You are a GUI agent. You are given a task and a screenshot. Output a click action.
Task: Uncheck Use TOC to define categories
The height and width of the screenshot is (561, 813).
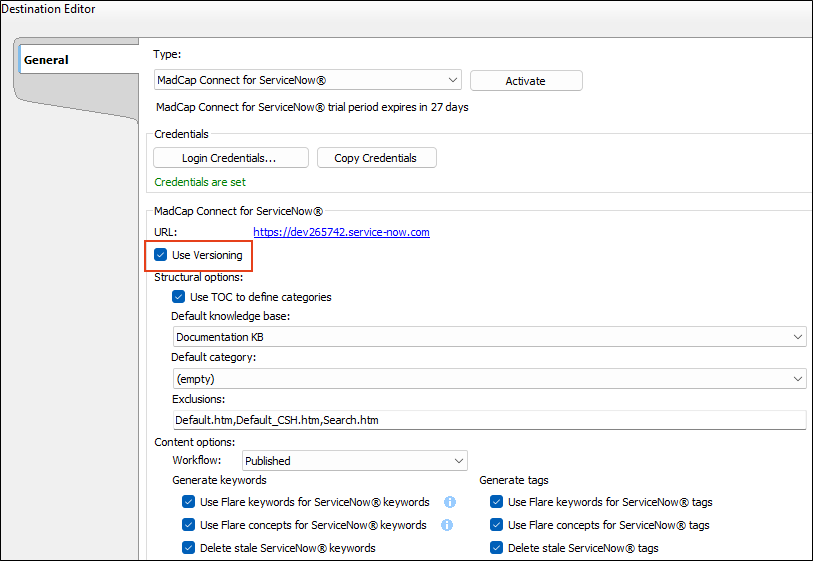point(179,297)
